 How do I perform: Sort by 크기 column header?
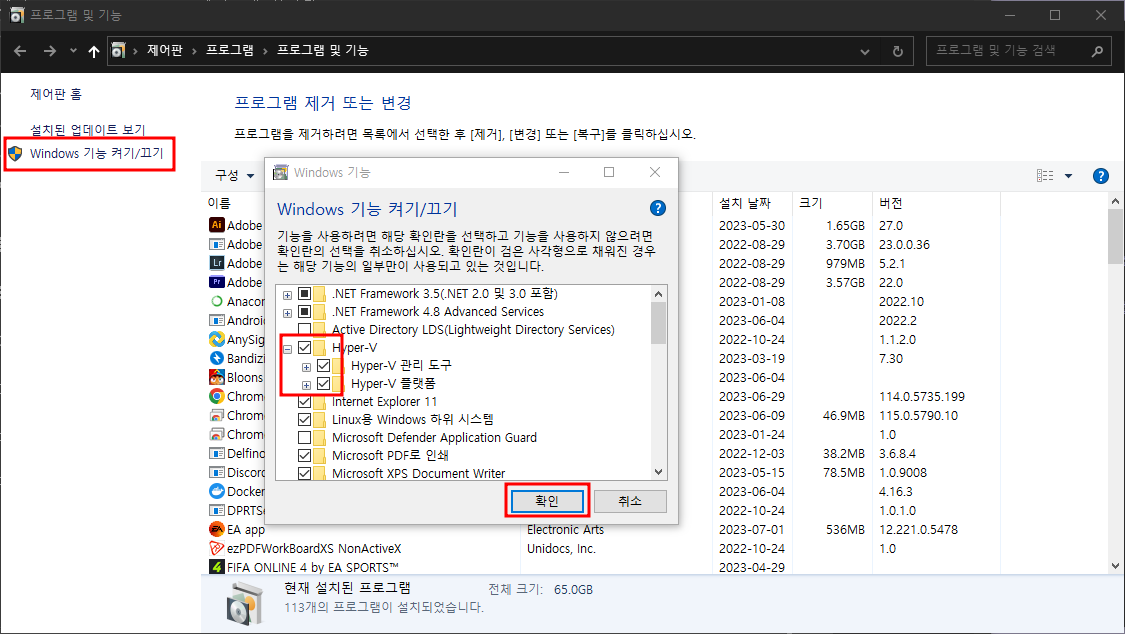811,203
